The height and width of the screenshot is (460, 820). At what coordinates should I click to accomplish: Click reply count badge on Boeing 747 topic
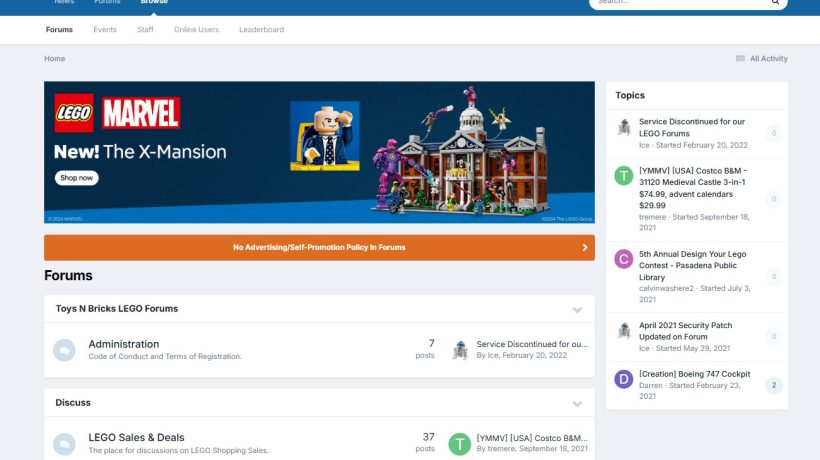pos(774,385)
